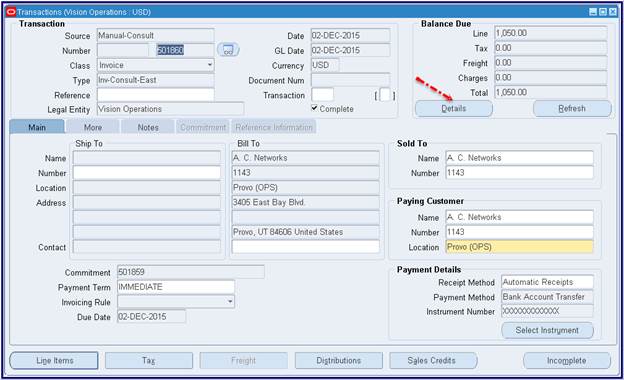
Task: Click the Freight button at the bottom
Action: [x=244, y=361]
